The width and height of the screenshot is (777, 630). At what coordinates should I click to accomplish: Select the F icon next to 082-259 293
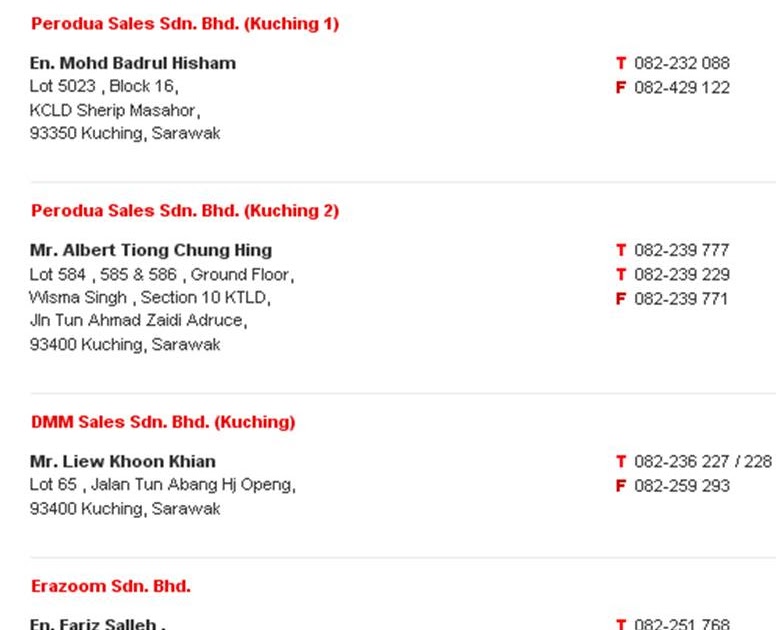(621, 486)
